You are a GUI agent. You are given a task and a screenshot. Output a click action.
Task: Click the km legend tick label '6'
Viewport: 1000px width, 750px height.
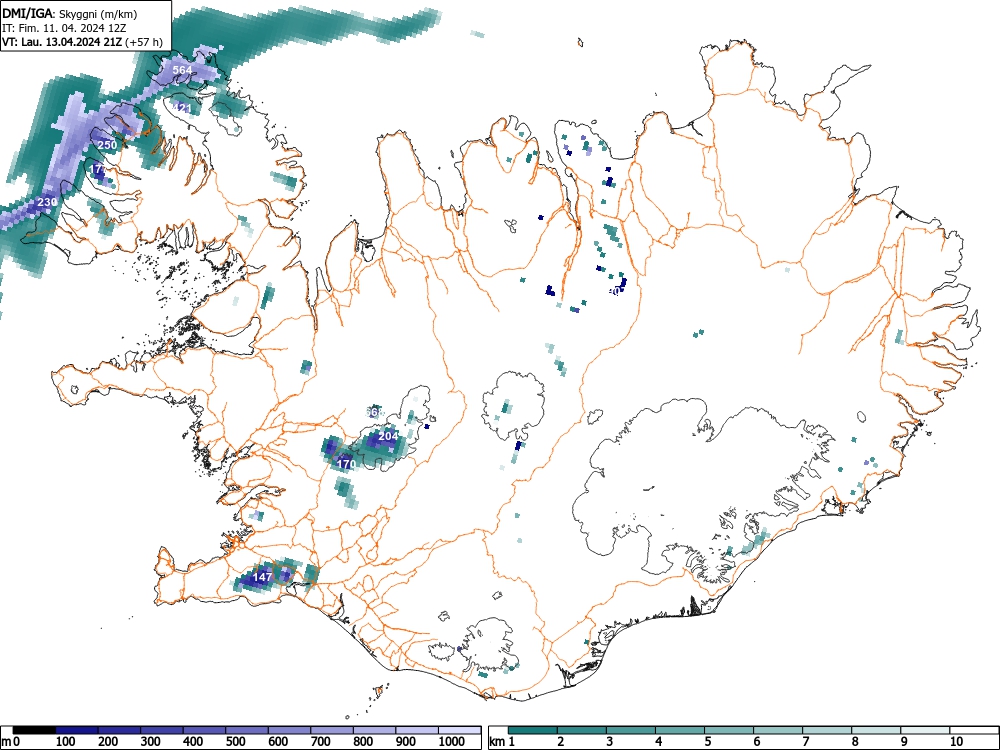756,742
